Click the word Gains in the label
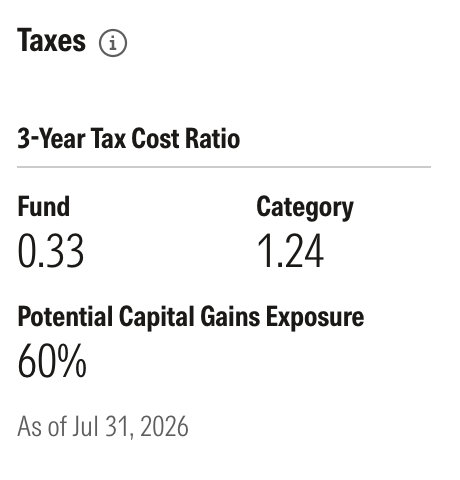This screenshot has height=480, width=460. (x=230, y=317)
